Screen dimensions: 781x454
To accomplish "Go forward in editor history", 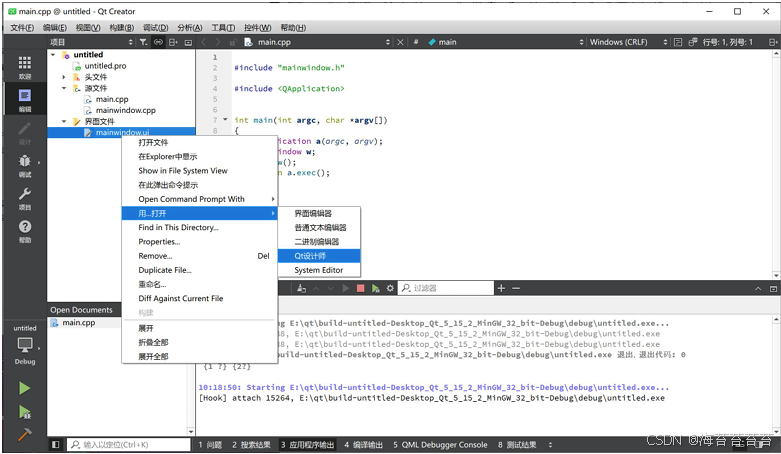I will (x=217, y=42).
